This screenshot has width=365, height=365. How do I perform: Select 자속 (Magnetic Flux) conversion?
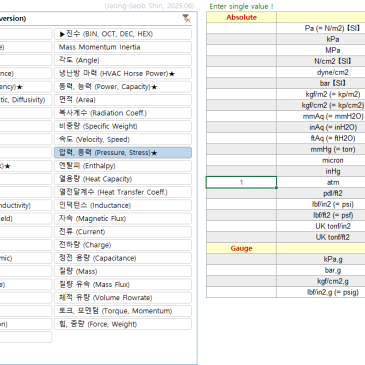click(123, 219)
